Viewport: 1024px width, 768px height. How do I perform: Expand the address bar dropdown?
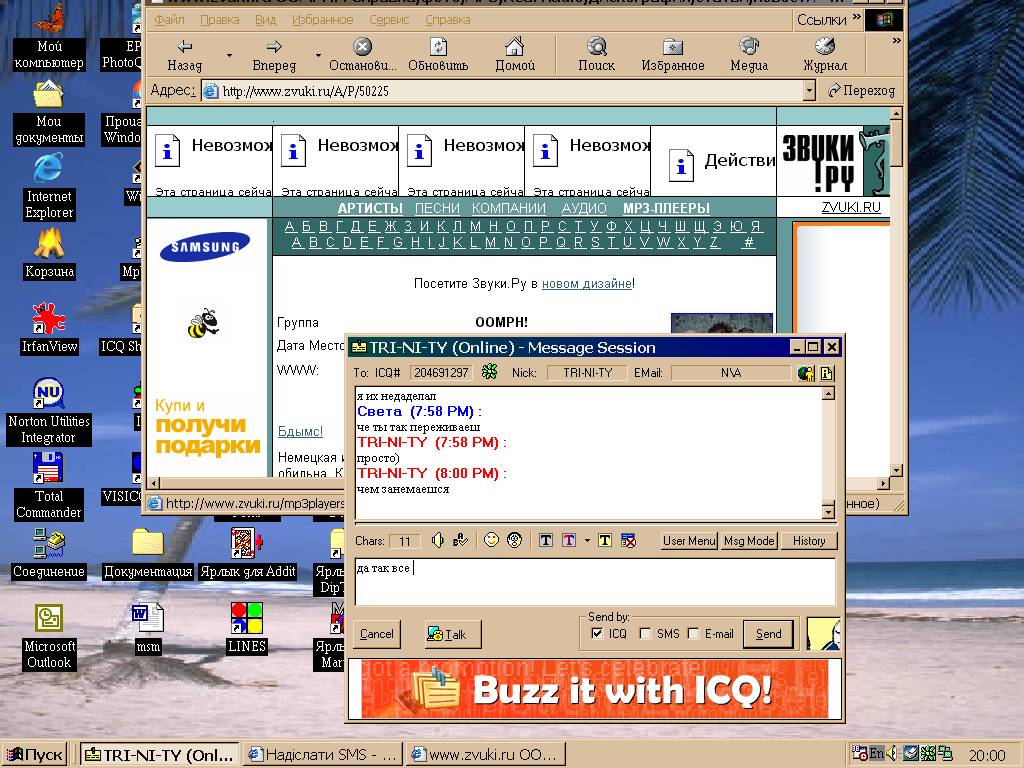pyautogui.click(x=809, y=91)
